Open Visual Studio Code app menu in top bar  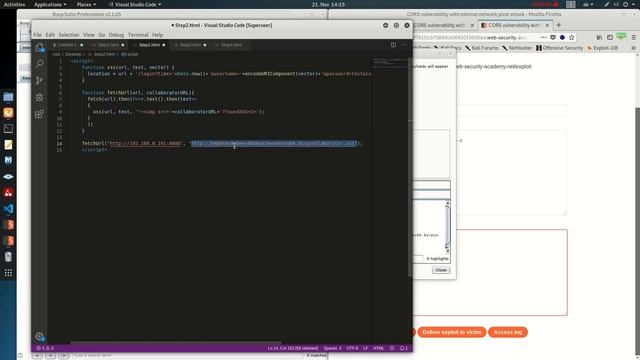click(x=135, y=4)
